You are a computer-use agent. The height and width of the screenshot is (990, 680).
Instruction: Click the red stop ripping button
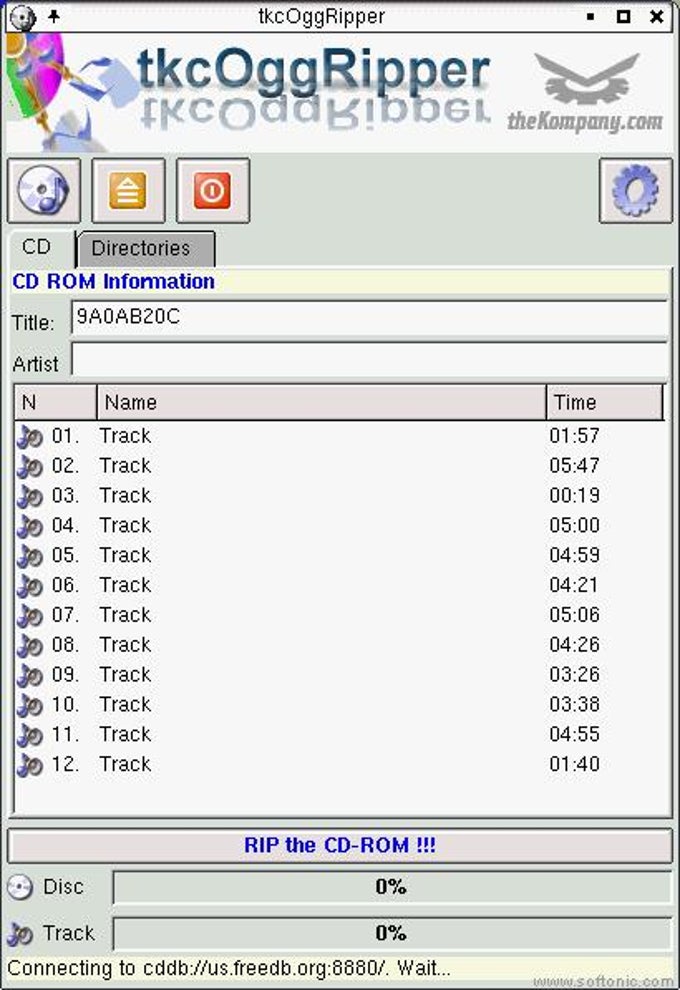click(213, 191)
